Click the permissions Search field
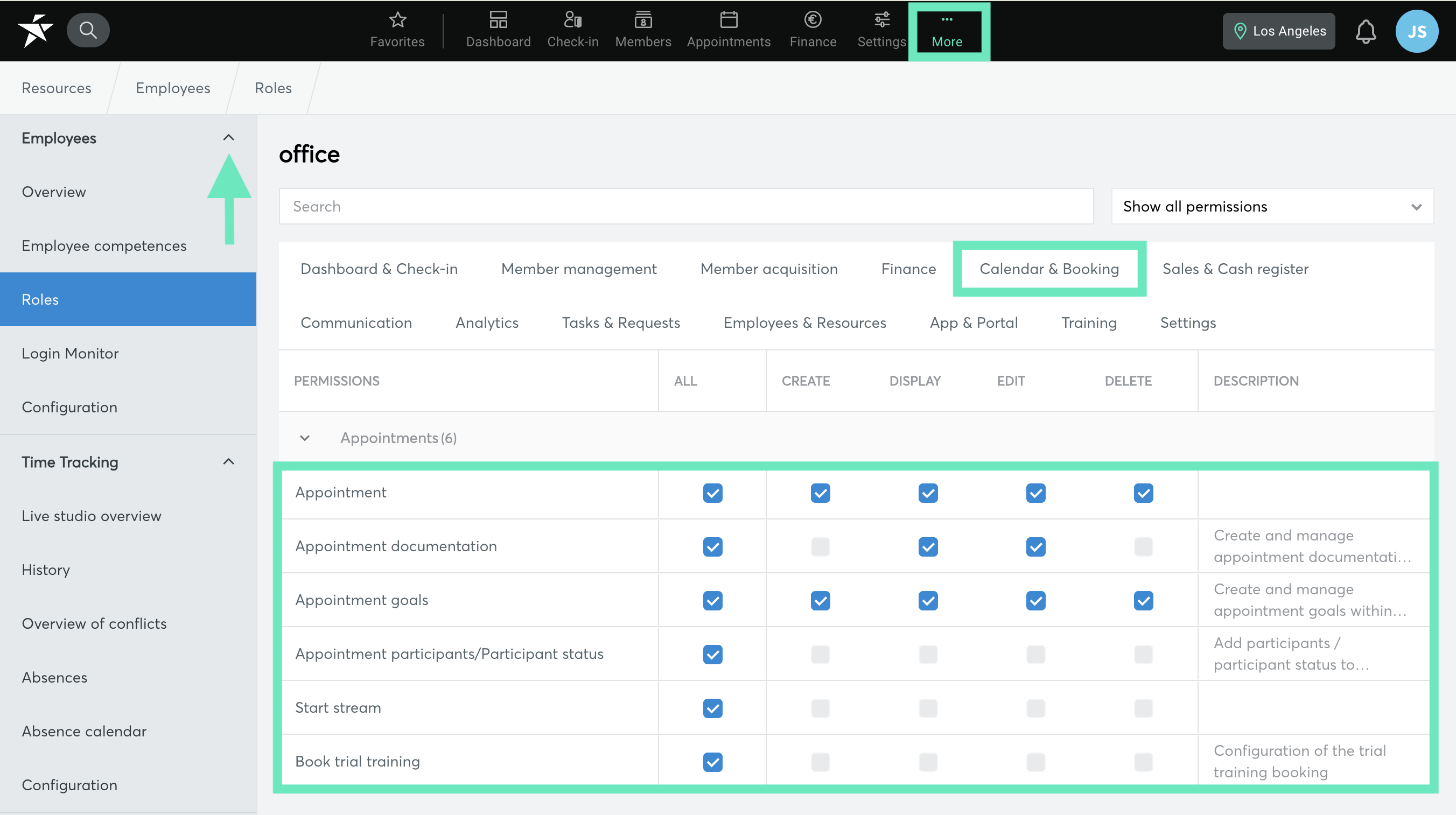Viewport: 1456px width, 815px height. coord(685,206)
